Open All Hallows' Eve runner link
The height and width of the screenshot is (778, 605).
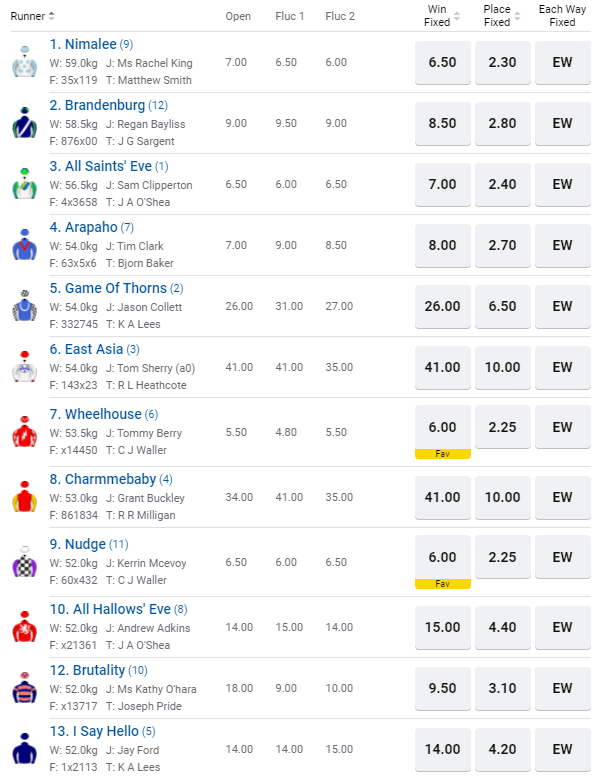point(110,609)
